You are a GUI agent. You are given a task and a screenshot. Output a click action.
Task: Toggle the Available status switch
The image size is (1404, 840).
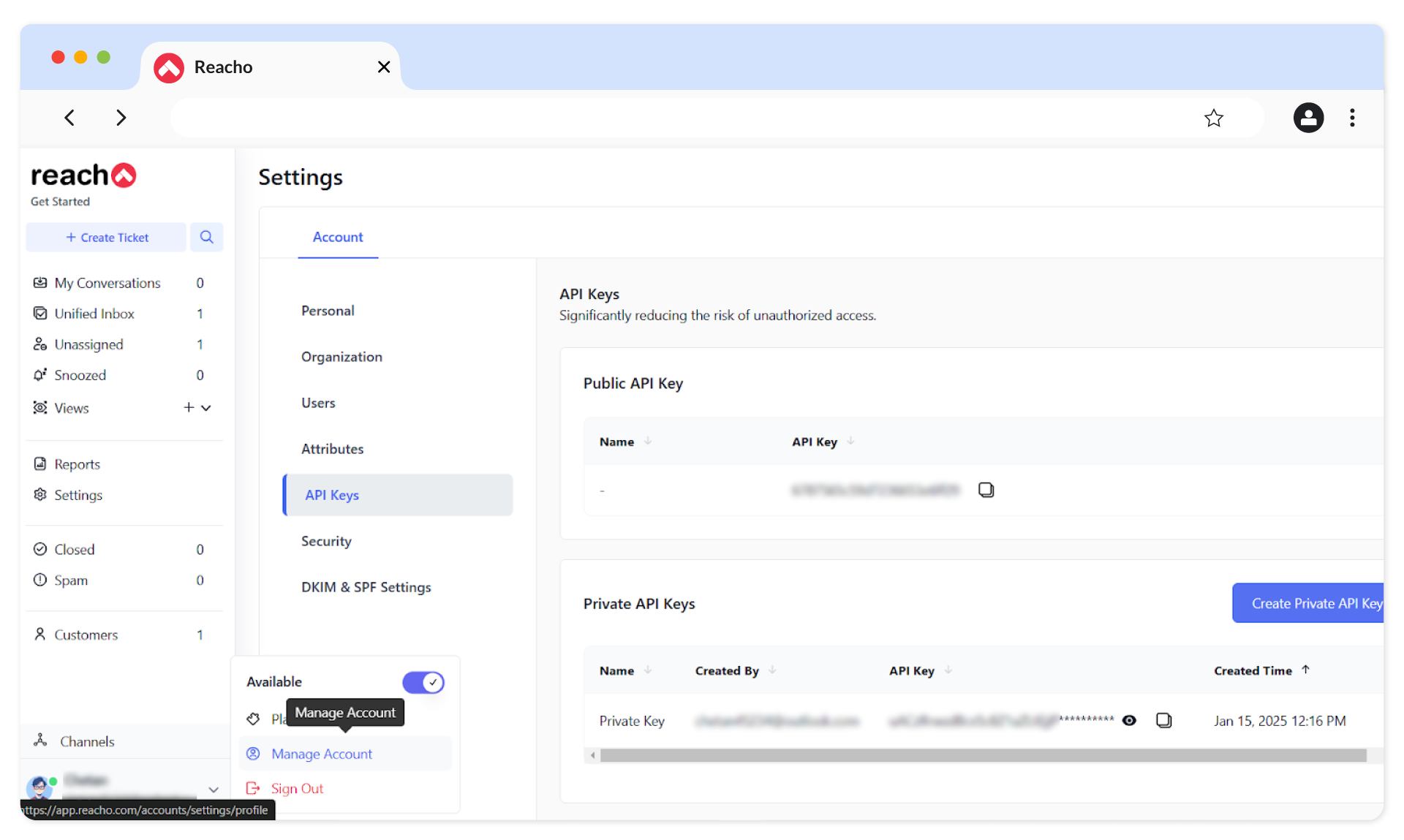pos(423,682)
